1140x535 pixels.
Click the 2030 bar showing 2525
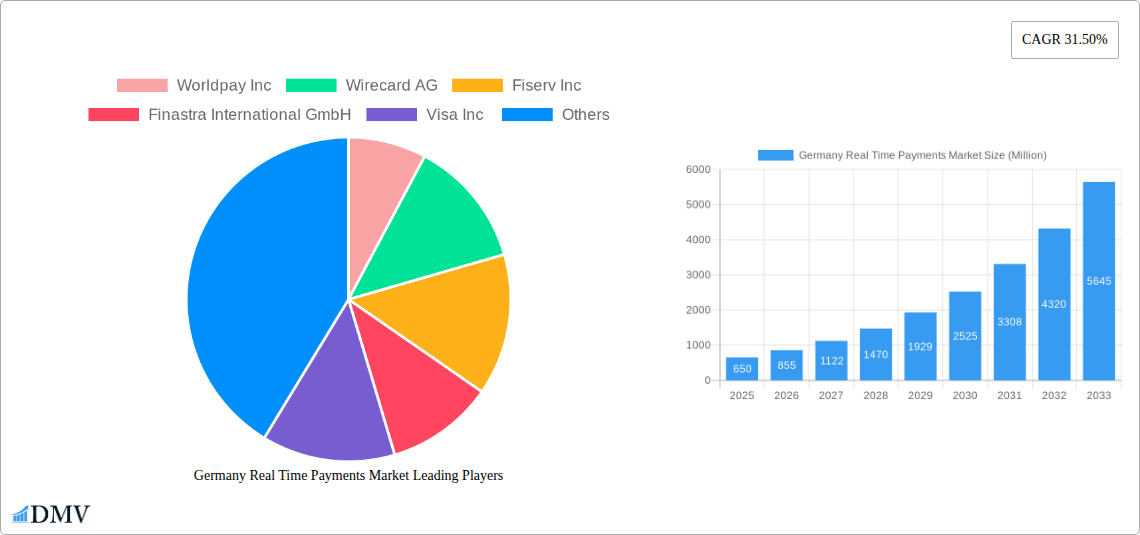click(965, 336)
